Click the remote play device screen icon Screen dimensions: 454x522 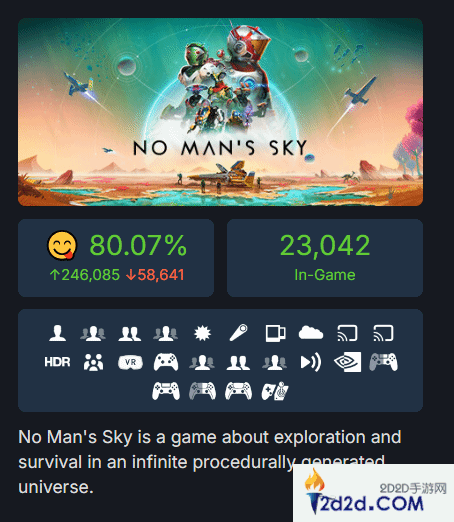point(275,333)
